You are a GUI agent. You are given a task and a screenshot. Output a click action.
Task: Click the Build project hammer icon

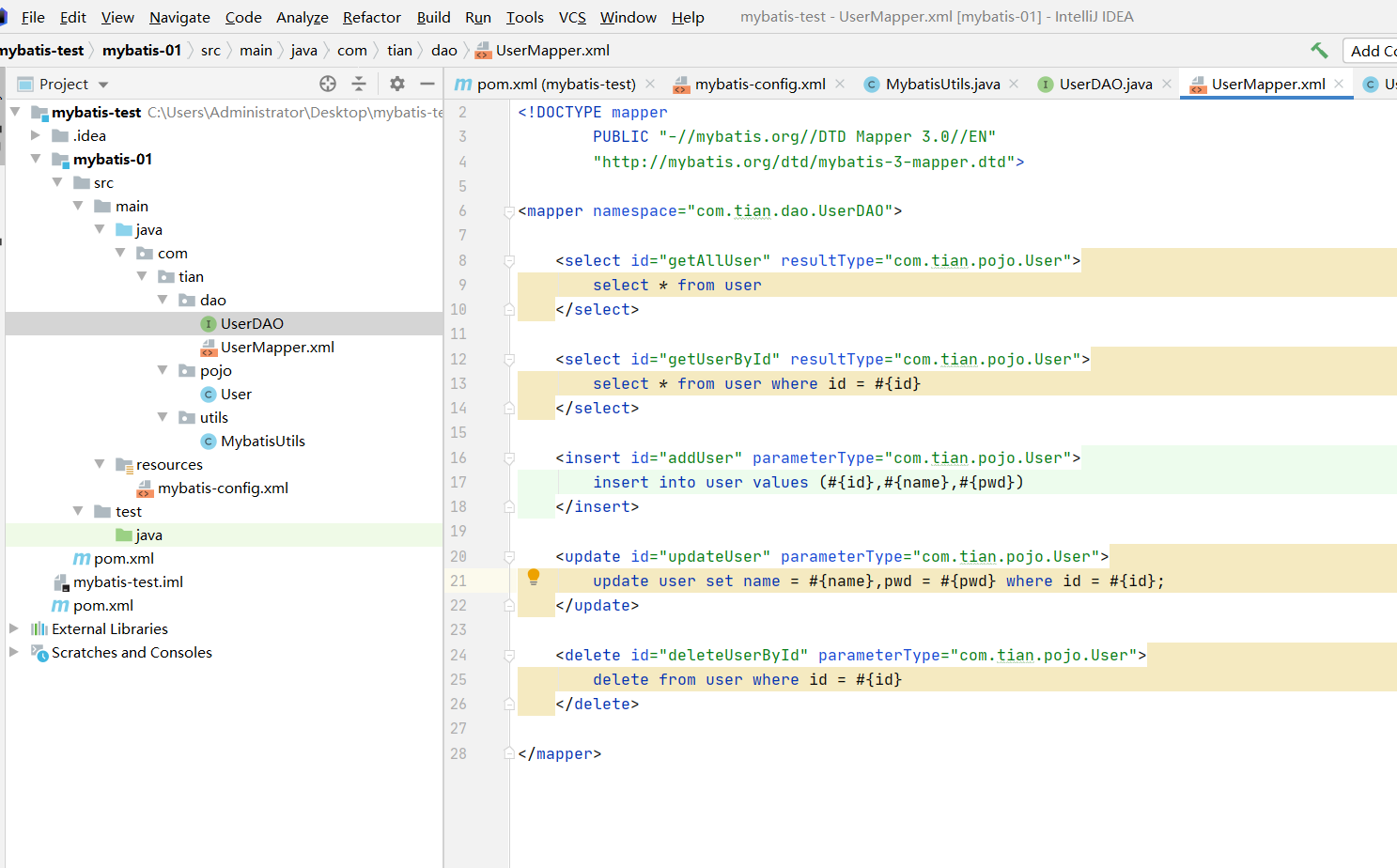point(1319,51)
